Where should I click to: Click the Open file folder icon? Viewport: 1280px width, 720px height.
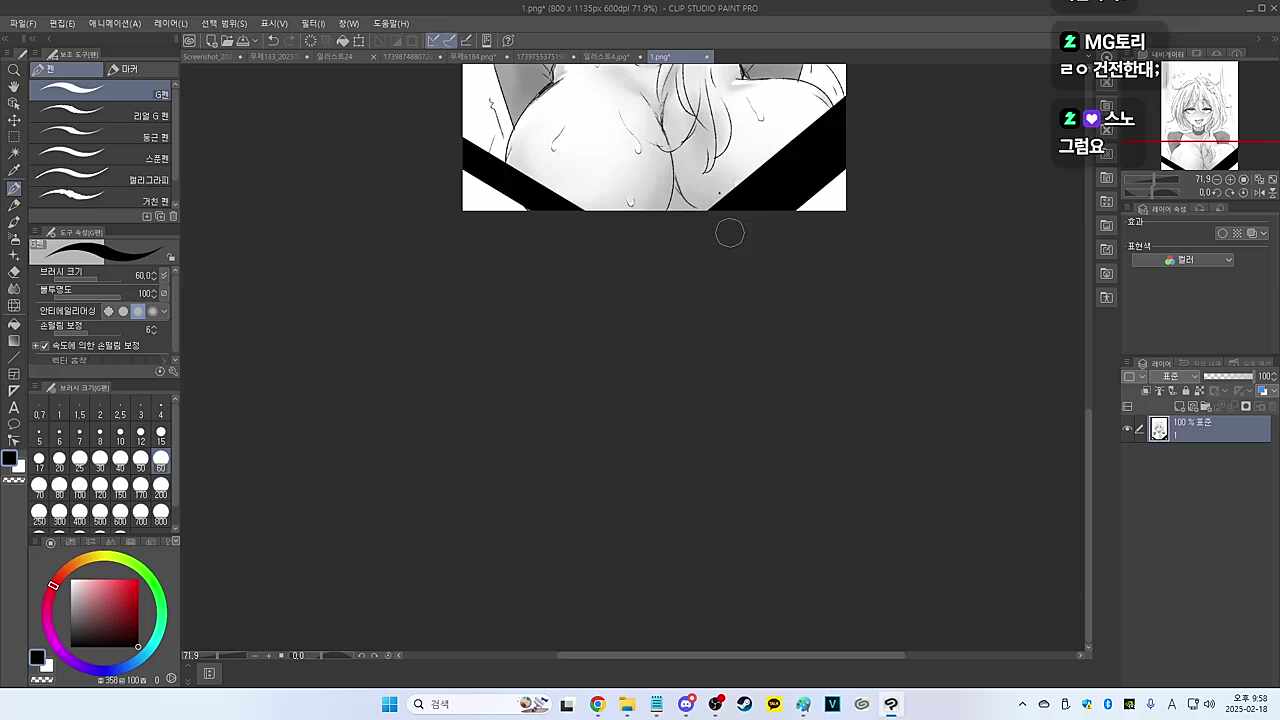point(227,41)
